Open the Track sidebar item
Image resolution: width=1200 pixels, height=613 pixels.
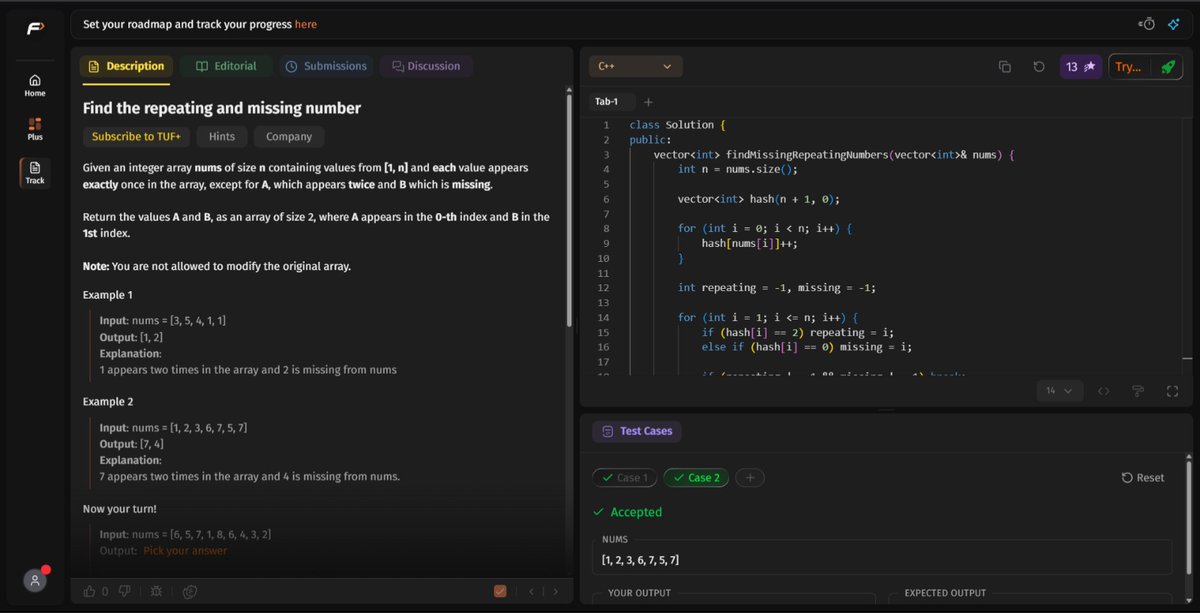pyautogui.click(x=35, y=172)
